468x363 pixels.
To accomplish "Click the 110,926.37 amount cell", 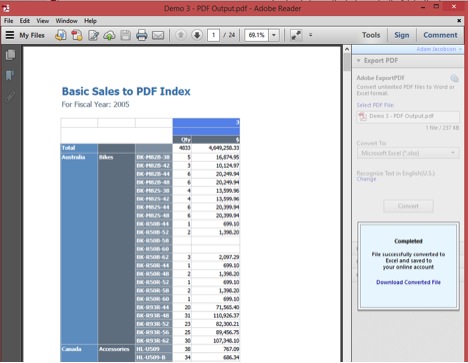I will [226, 315].
